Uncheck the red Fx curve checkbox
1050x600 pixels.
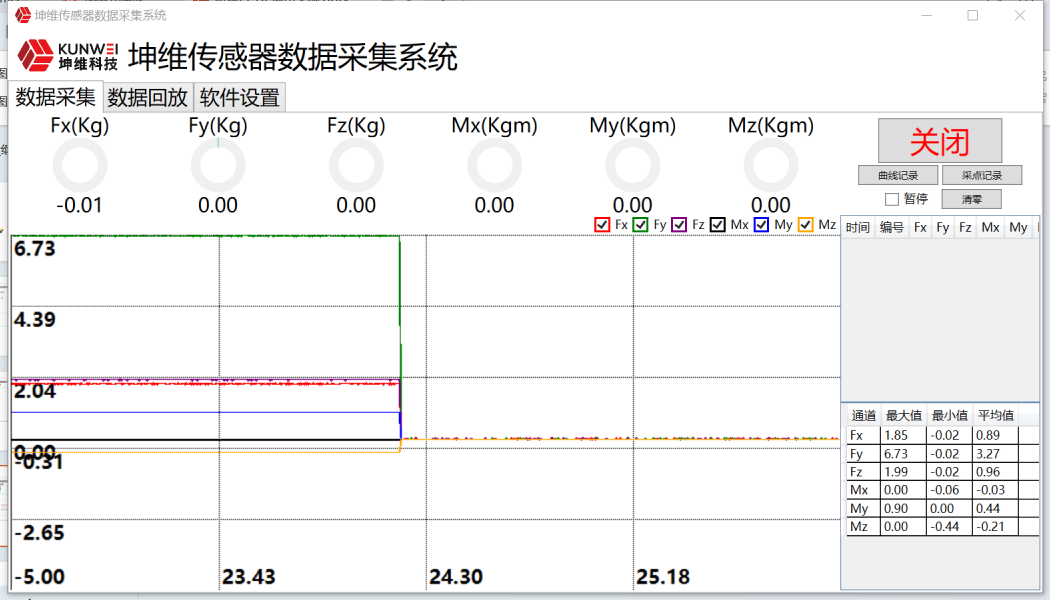tap(602, 225)
